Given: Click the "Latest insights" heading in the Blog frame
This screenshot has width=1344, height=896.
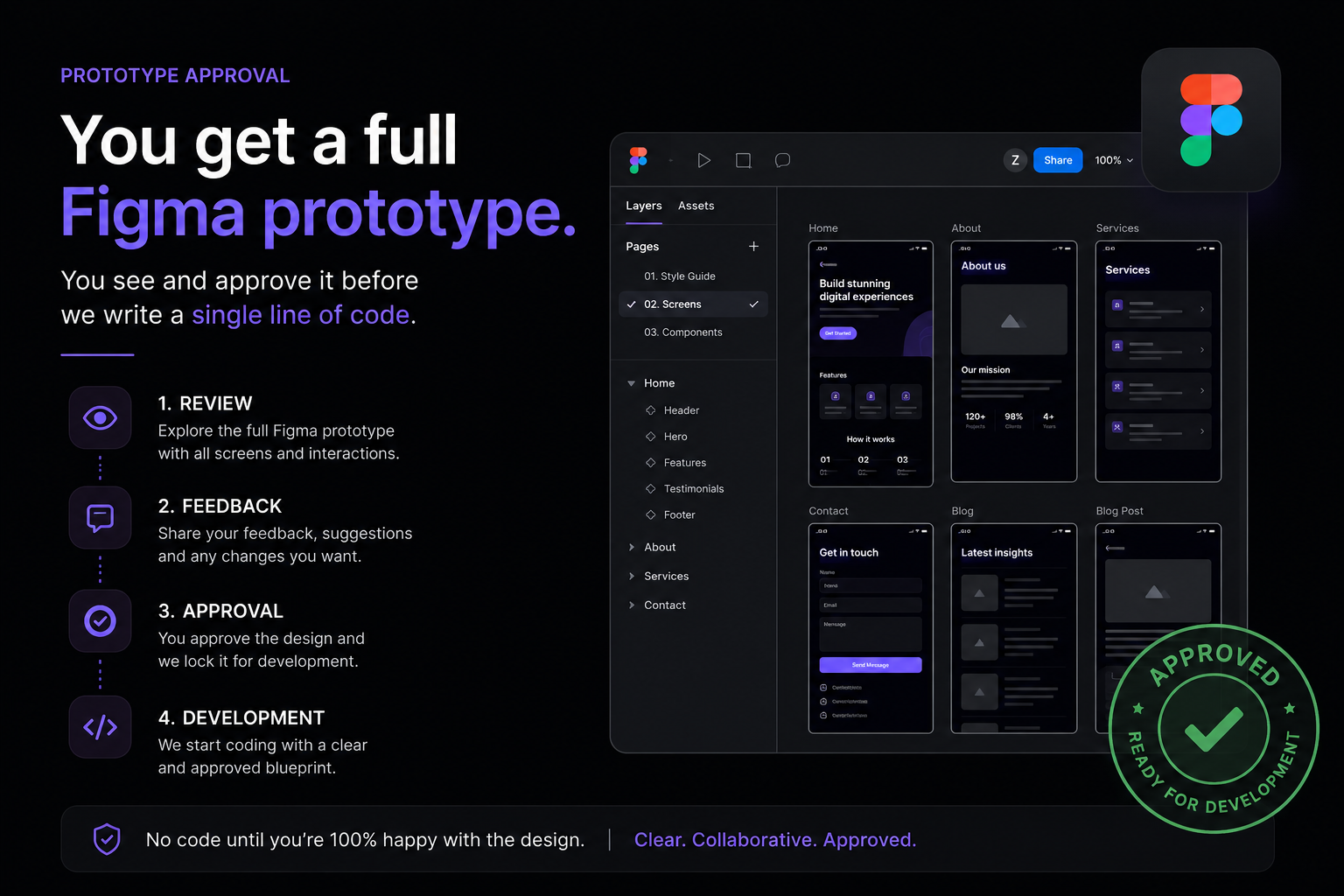Looking at the screenshot, I should (997, 553).
